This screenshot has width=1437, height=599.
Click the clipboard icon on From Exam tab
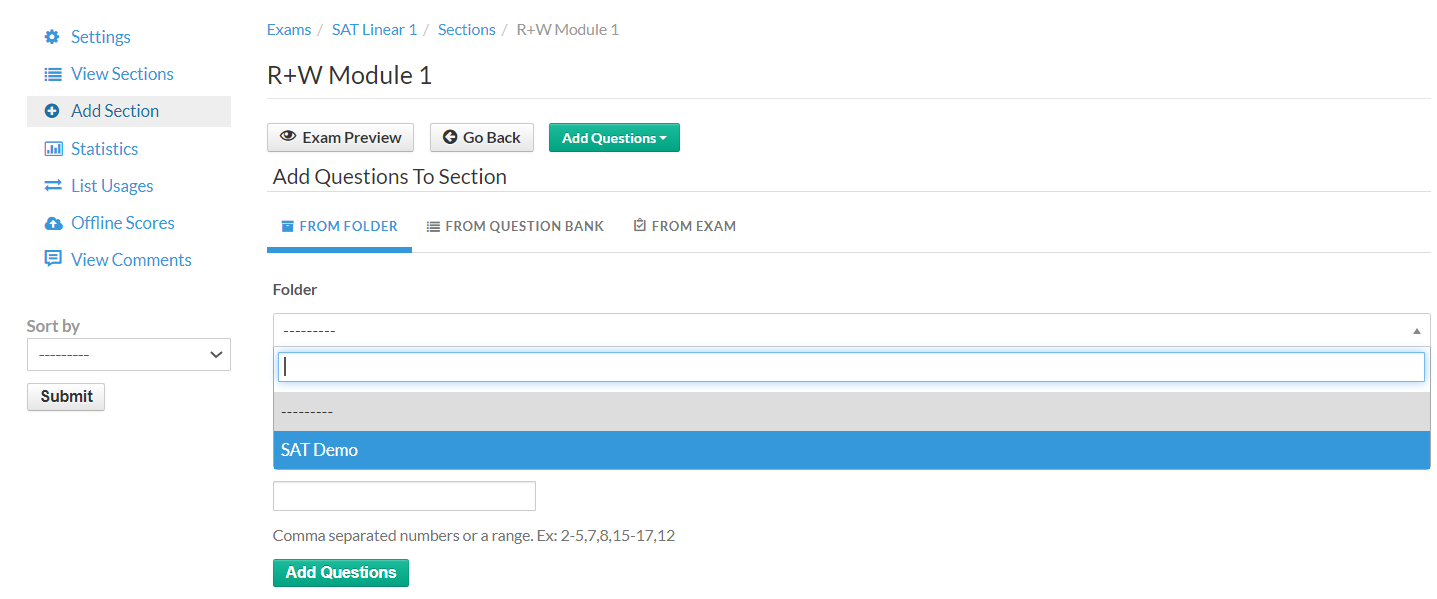click(640, 226)
